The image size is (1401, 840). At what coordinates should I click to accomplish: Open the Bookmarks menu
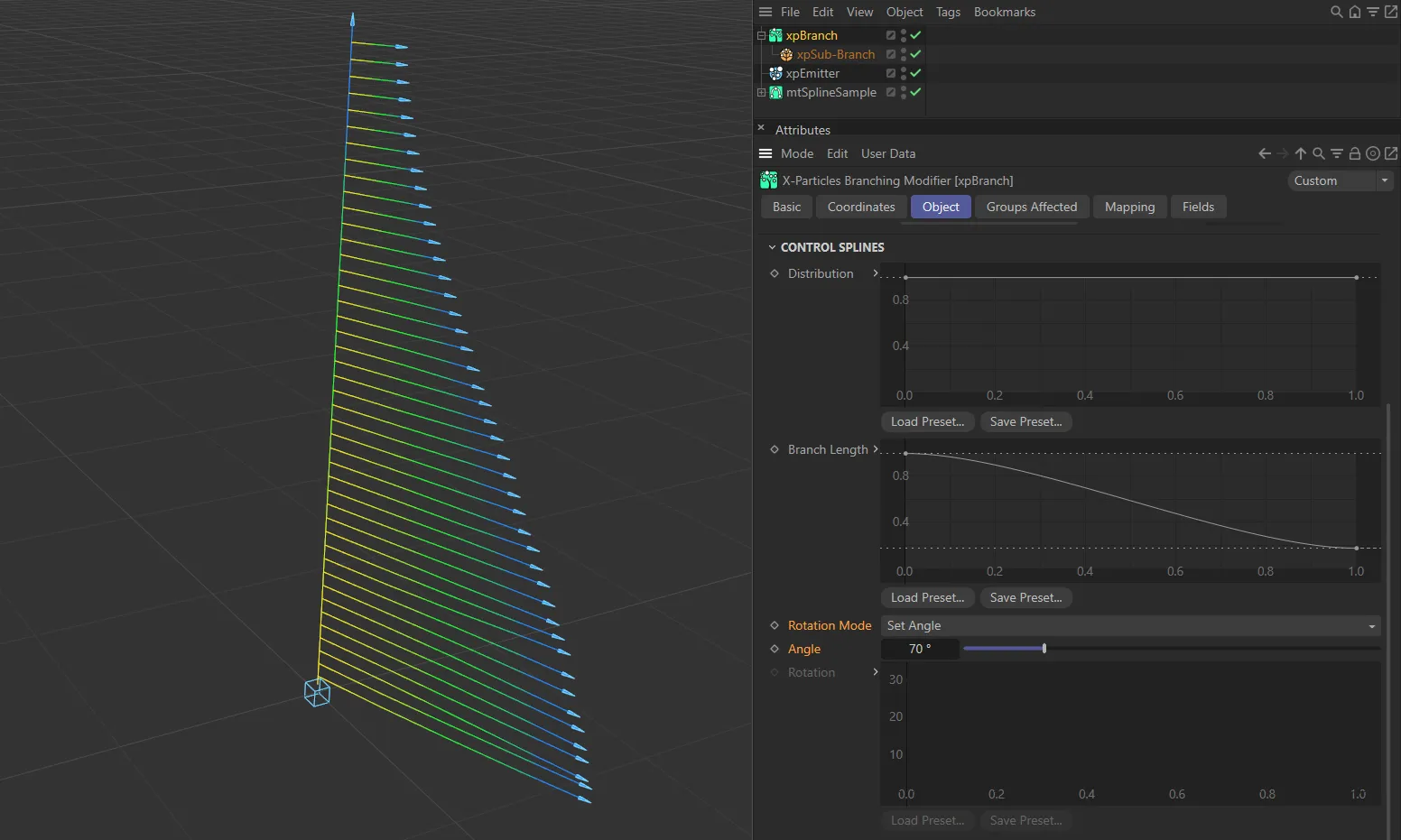point(1004,12)
